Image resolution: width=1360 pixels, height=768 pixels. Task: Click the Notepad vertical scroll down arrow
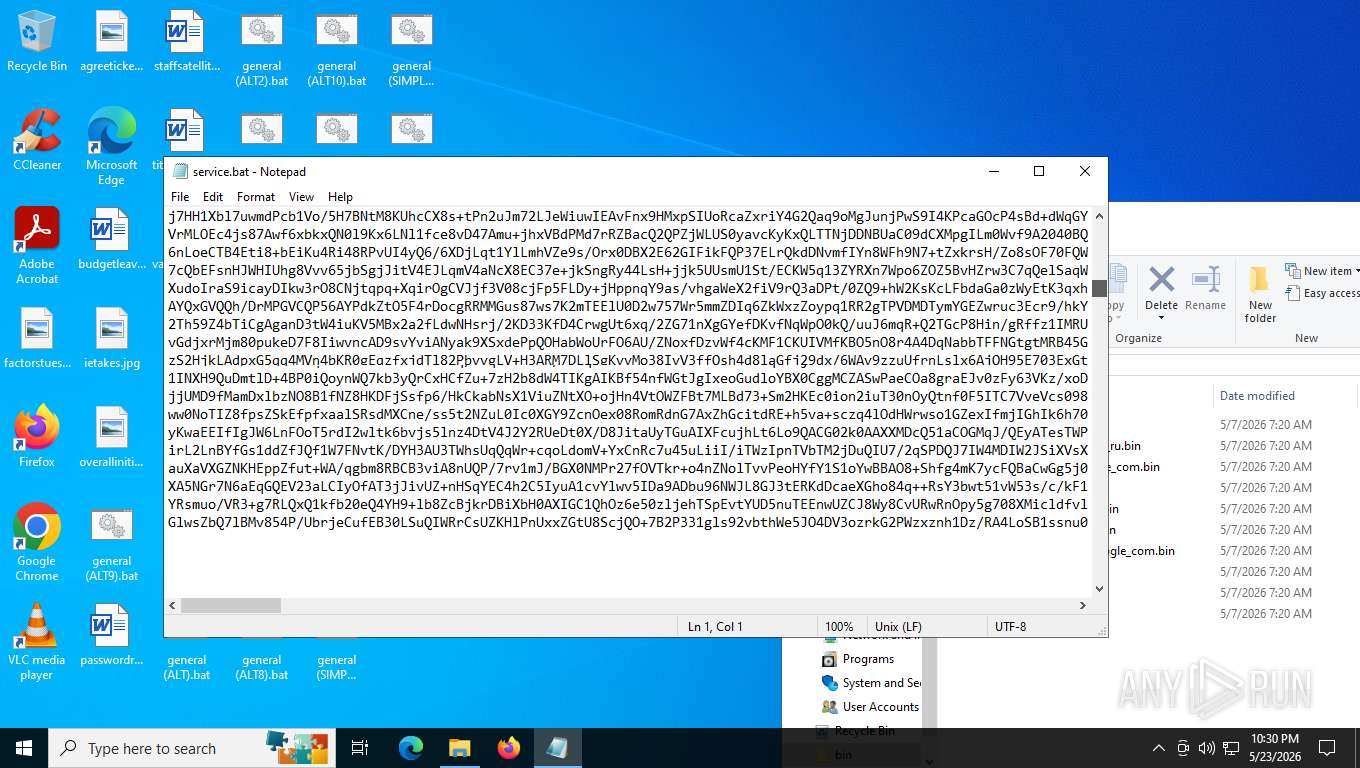1099,589
